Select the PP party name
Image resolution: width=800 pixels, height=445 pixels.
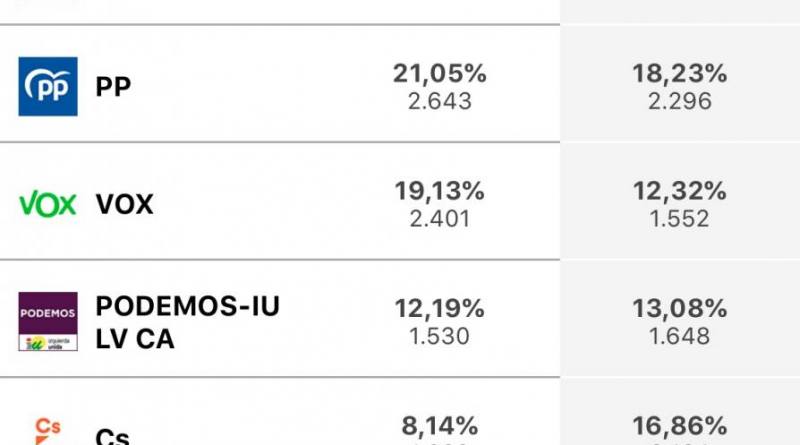point(113,87)
